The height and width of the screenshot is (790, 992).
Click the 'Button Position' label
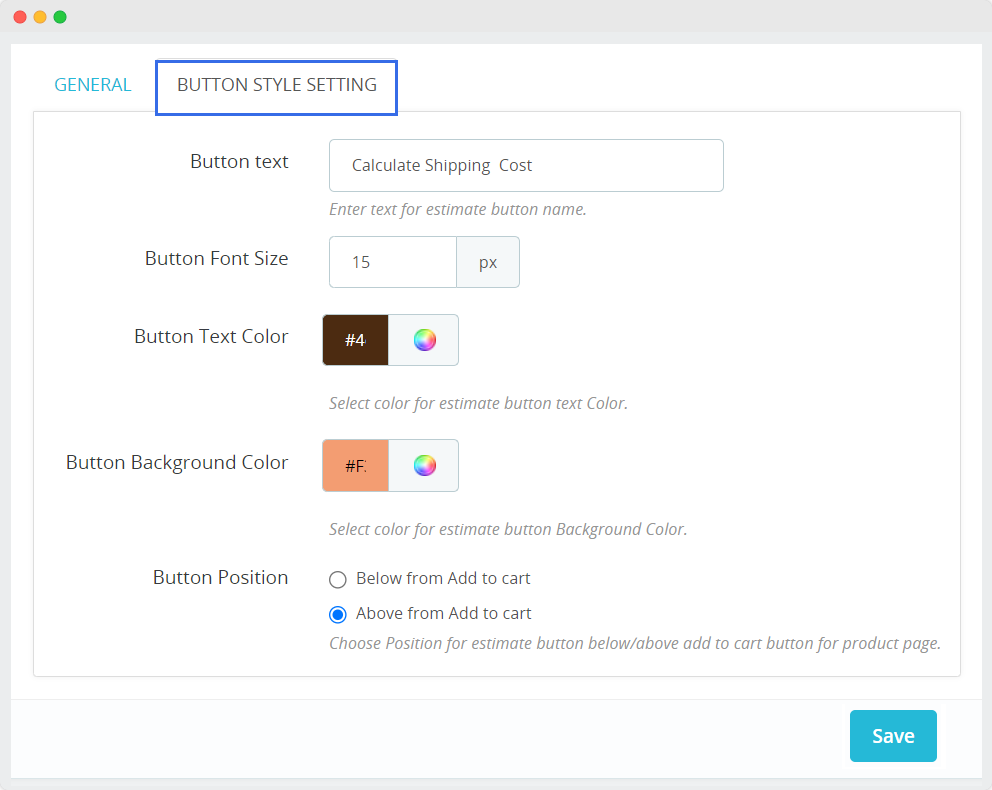[x=220, y=578]
